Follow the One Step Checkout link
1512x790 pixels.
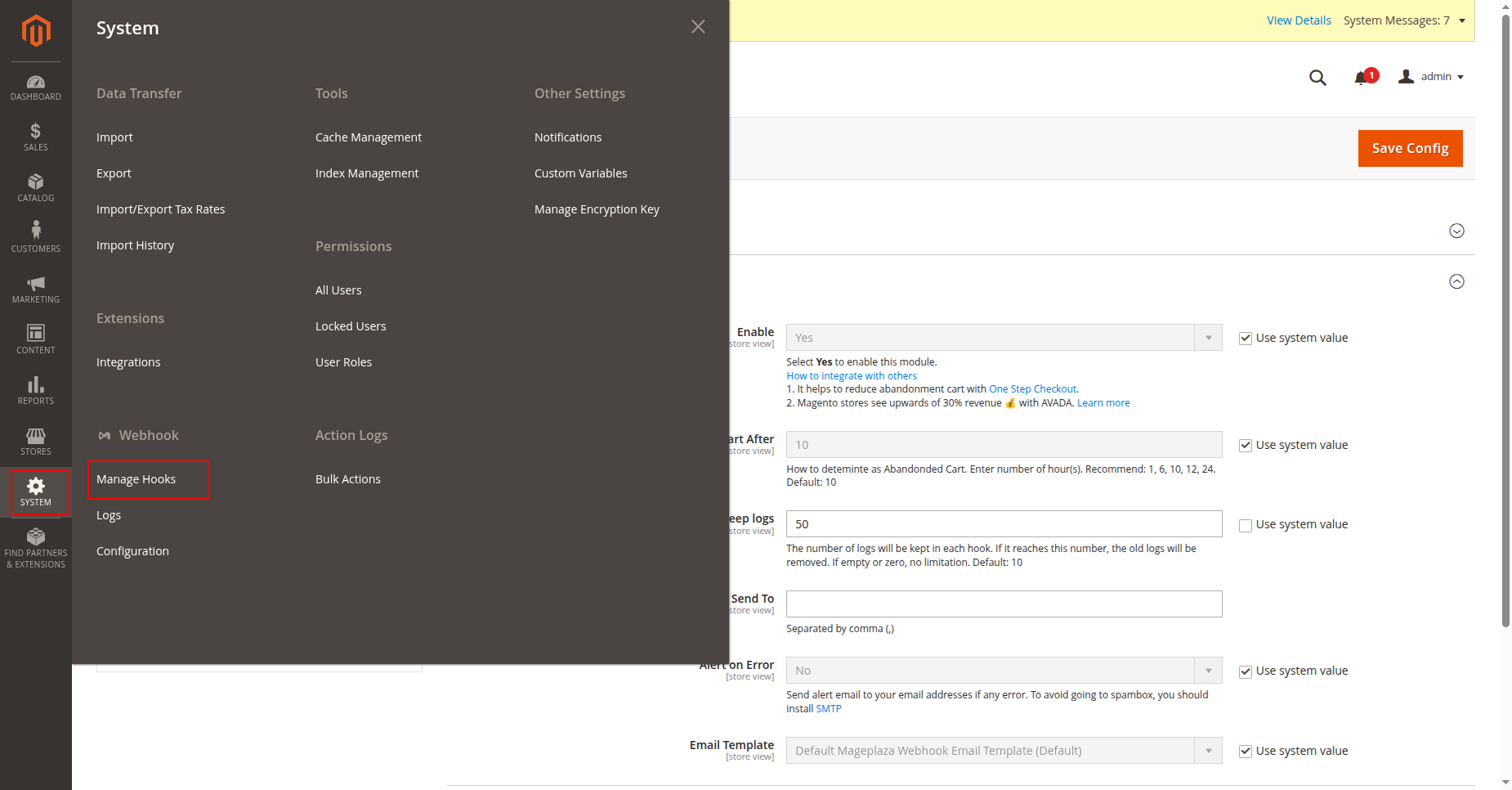(1033, 389)
